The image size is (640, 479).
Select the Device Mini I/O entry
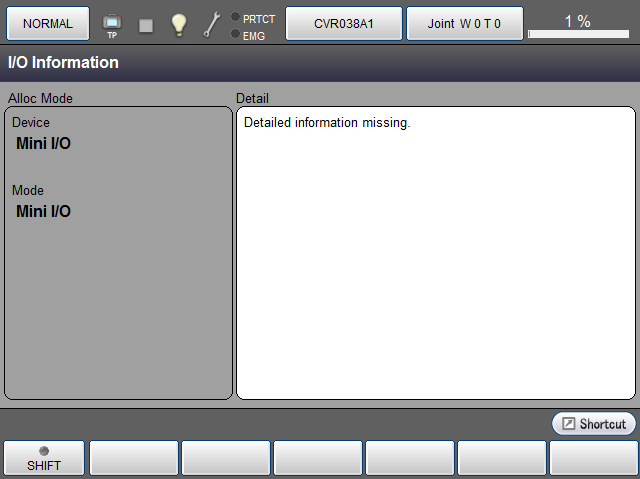coord(43,143)
